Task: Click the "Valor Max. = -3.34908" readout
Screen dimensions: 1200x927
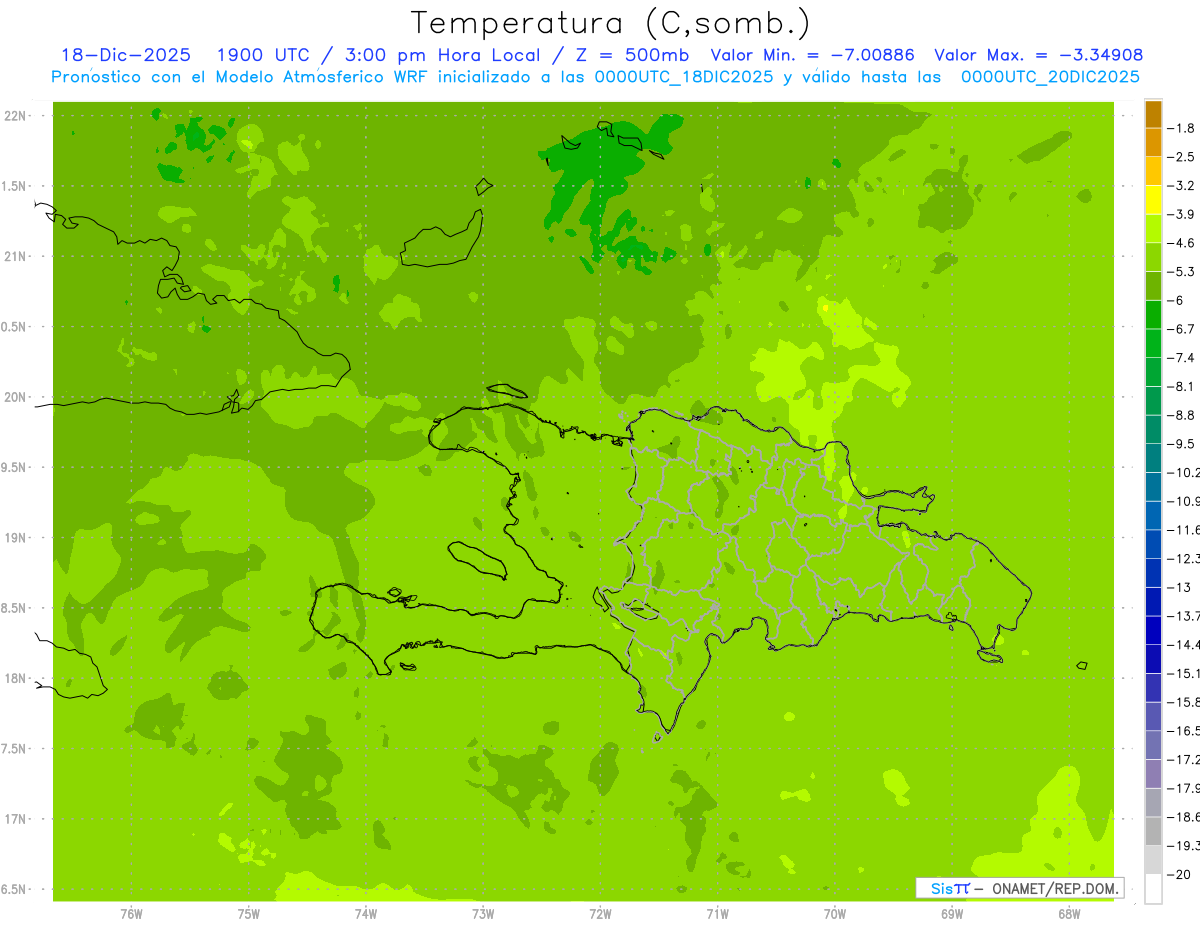Action: 1038,55
